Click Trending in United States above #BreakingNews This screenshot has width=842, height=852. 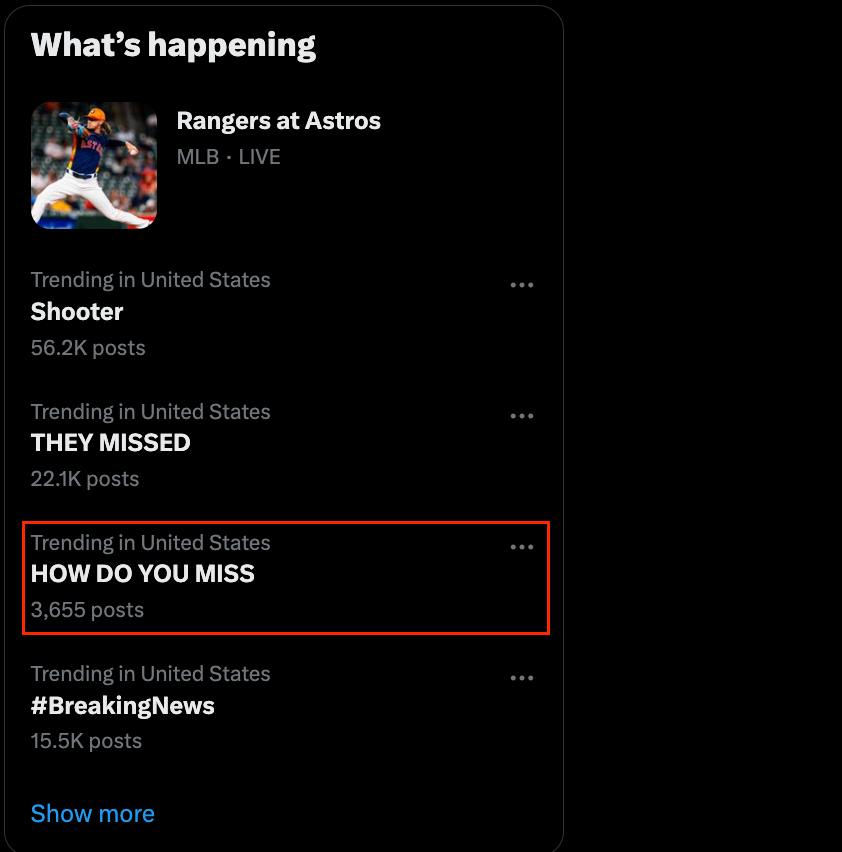(x=150, y=674)
